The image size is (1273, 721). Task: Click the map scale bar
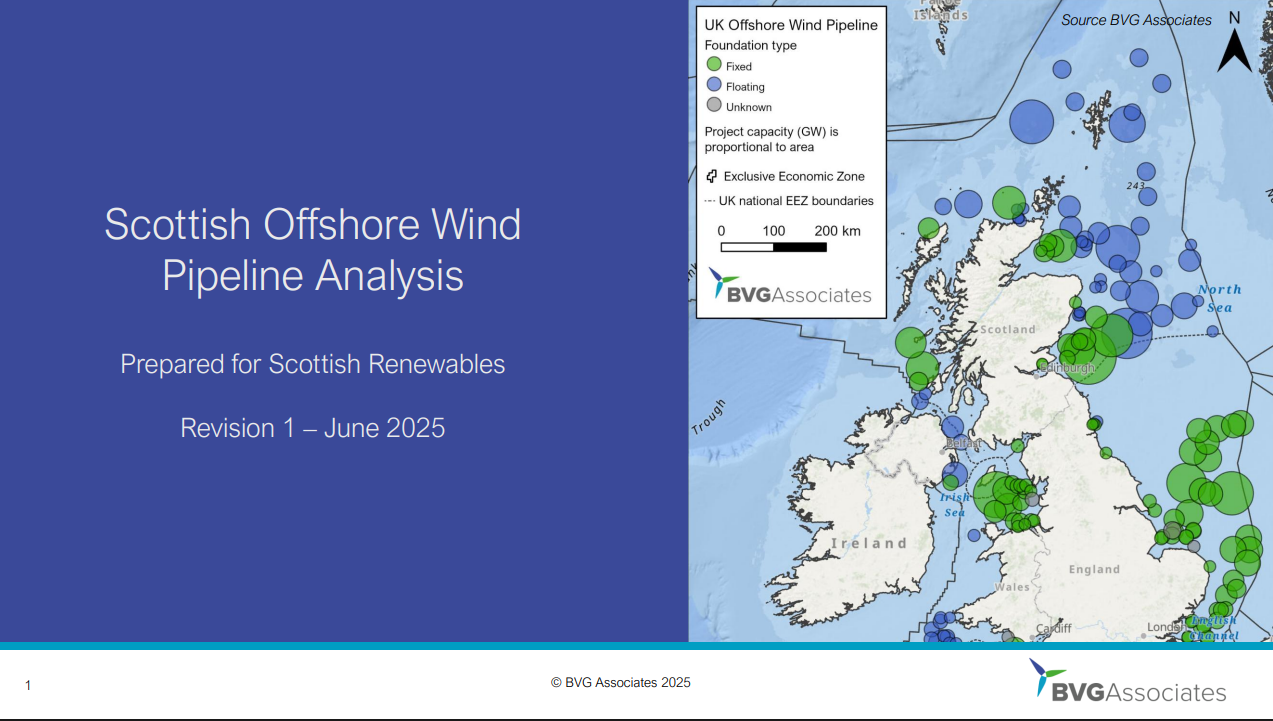click(x=774, y=247)
